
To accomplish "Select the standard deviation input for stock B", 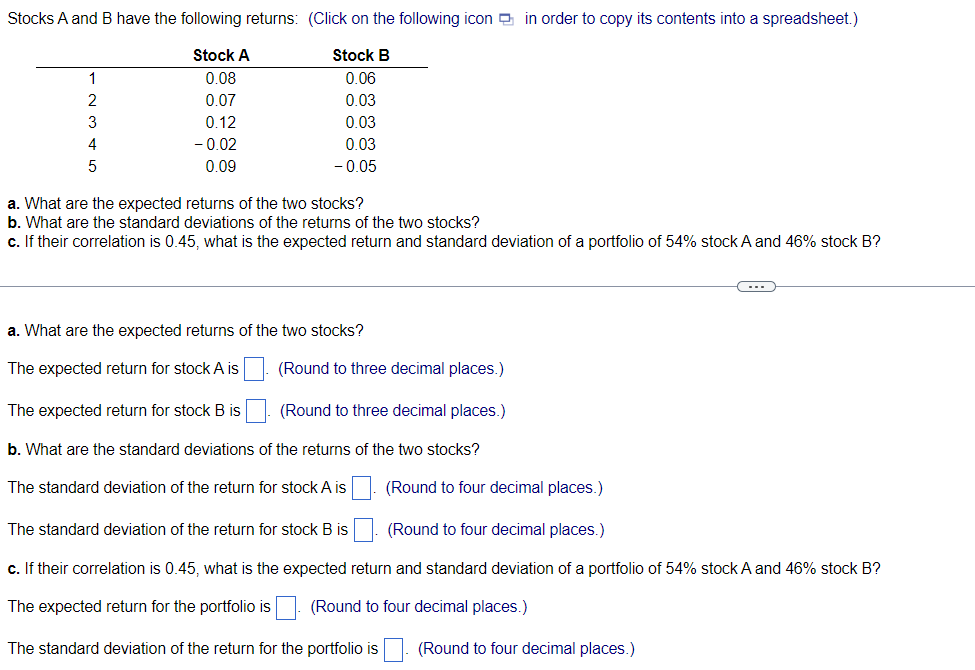I will click(363, 530).
